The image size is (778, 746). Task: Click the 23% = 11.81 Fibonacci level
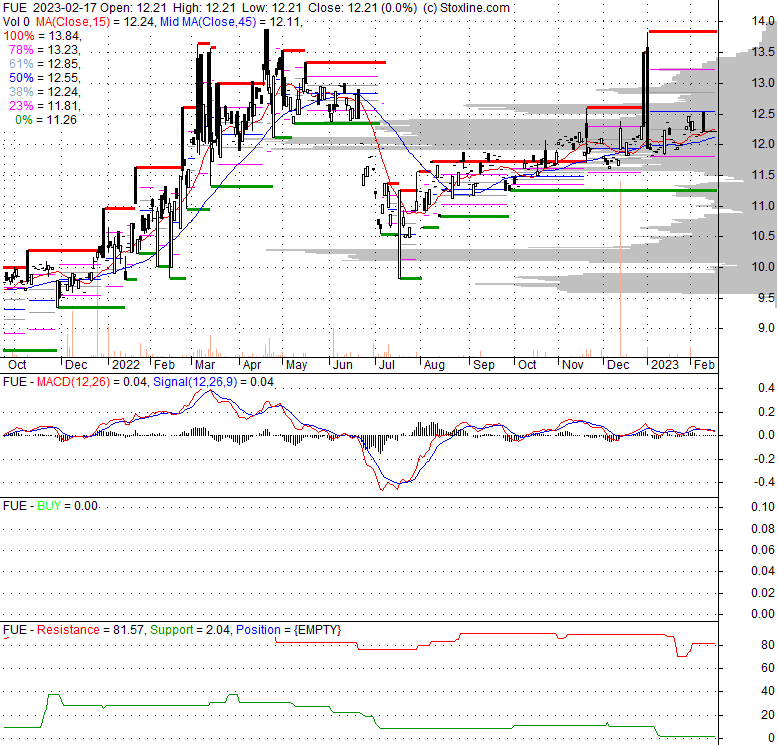(x=45, y=106)
